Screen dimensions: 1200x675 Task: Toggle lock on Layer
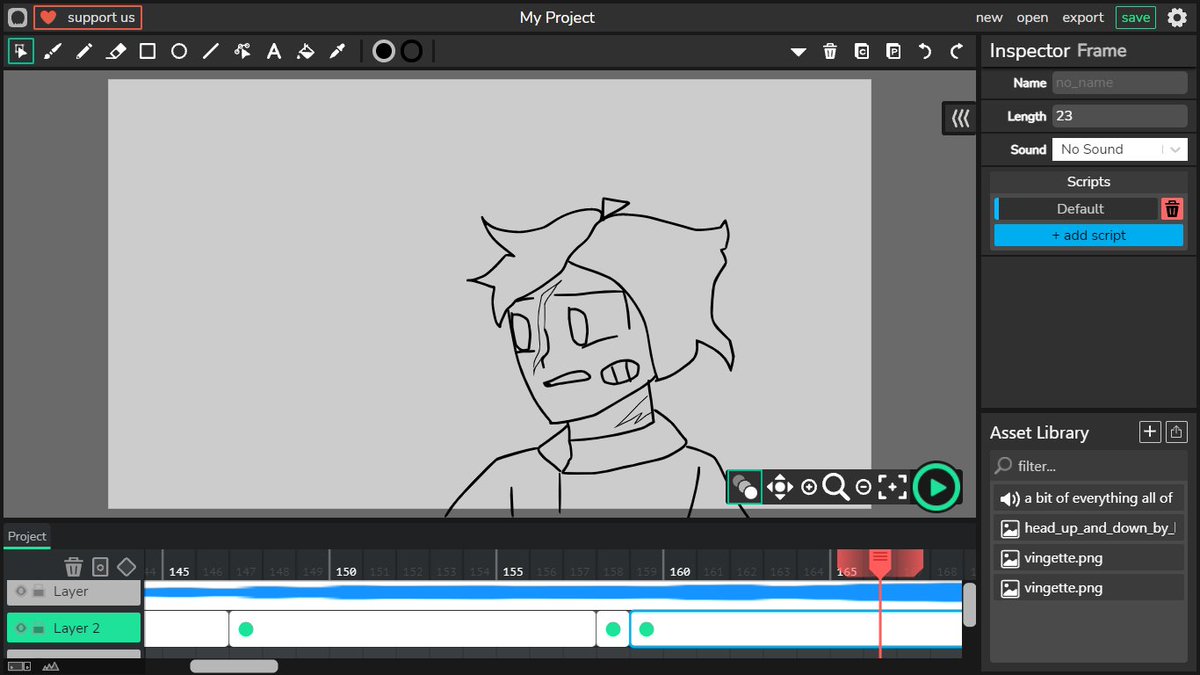click(x=38, y=592)
